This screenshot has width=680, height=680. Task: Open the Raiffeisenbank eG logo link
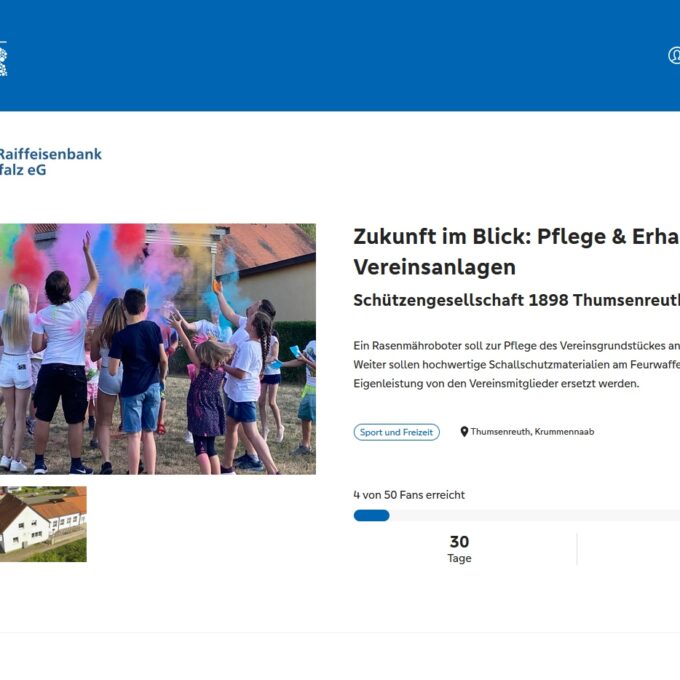(x=51, y=162)
